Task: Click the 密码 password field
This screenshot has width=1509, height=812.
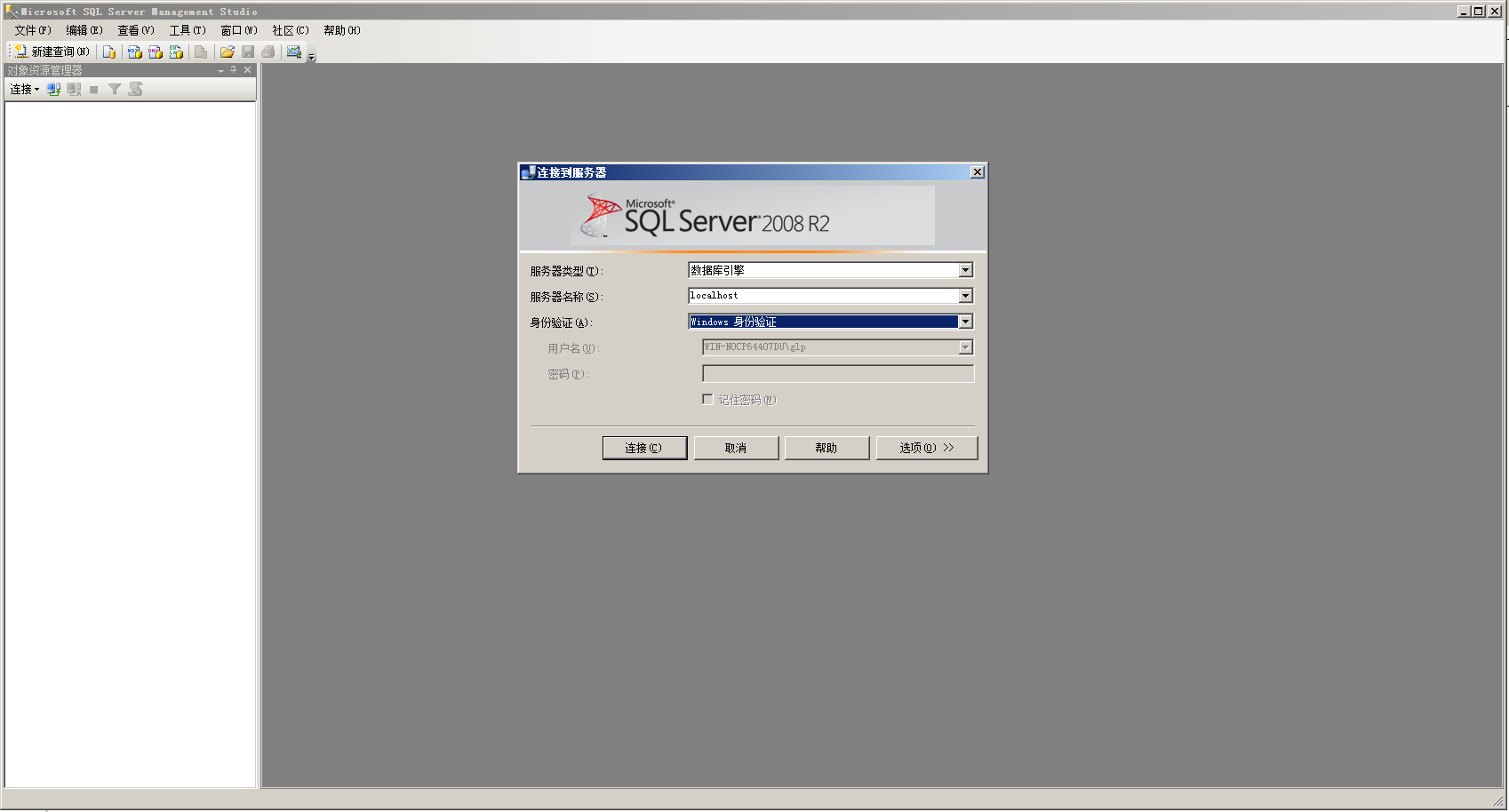Action: click(x=838, y=373)
